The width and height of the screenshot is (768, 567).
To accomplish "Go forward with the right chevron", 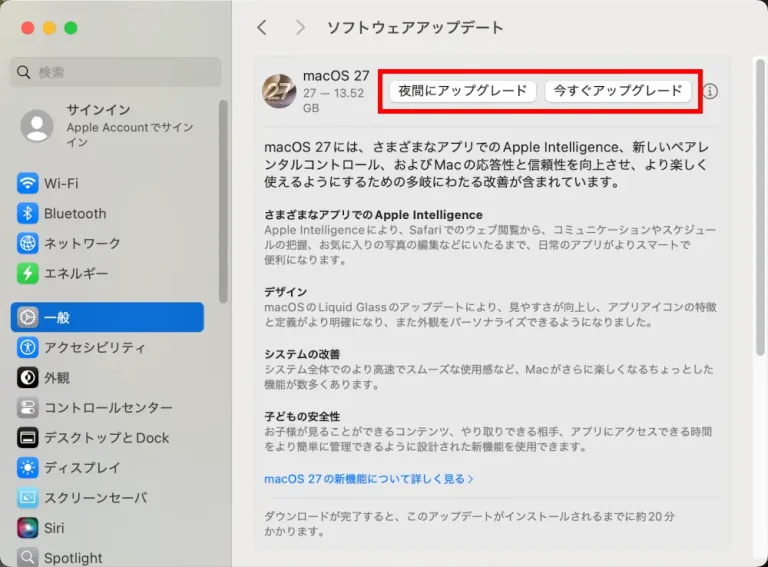I will [x=300, y=27].
